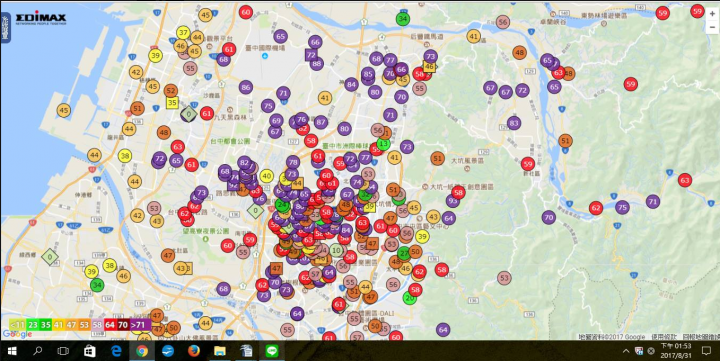Expand the blue side panel tab
720x361 pixels.
click(6, 27)
